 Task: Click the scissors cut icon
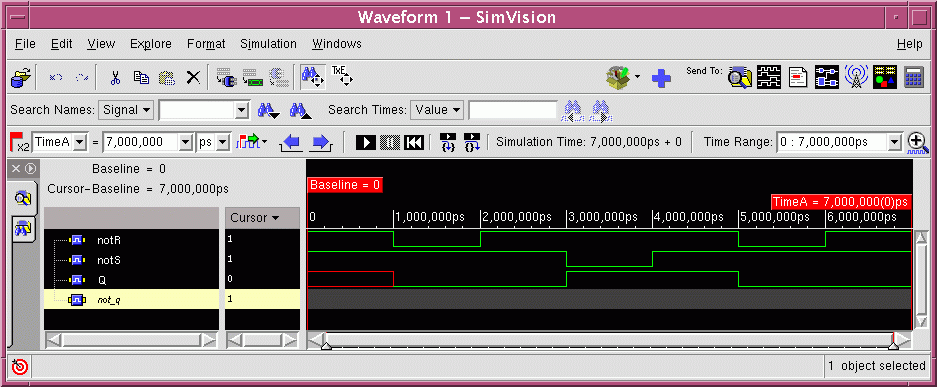116,78
